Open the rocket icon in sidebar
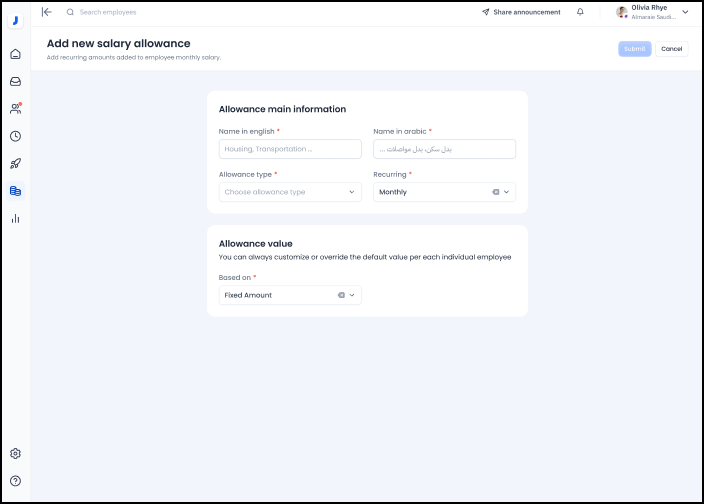The image size is (704, 504). tap(15, 163)
